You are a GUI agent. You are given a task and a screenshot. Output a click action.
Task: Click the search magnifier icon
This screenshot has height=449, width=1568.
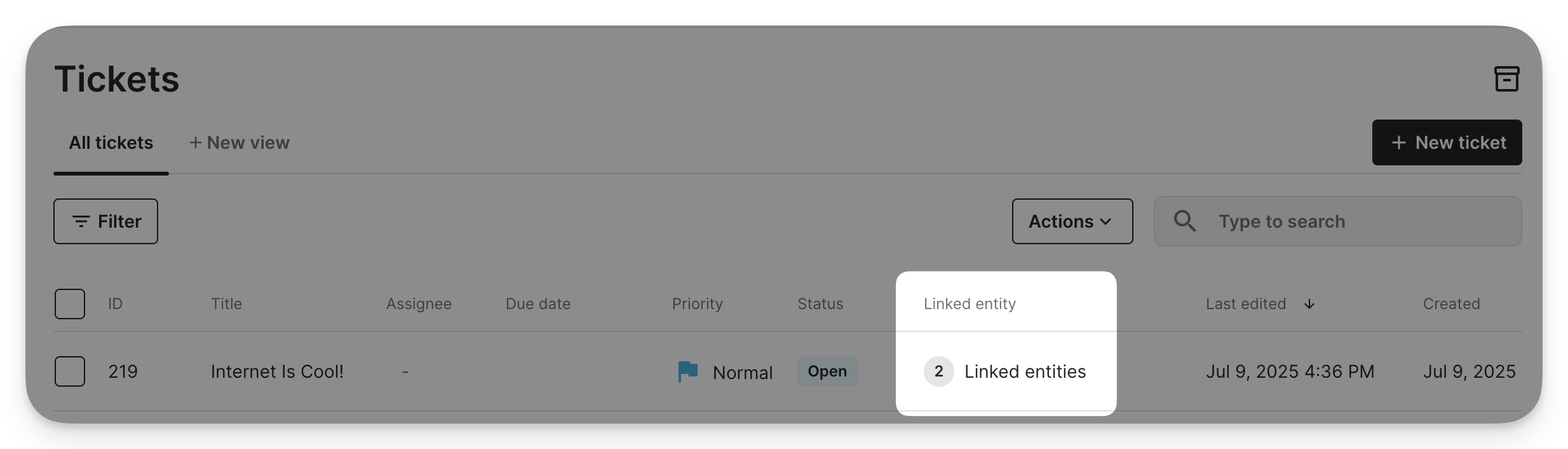pos(1185,221)
